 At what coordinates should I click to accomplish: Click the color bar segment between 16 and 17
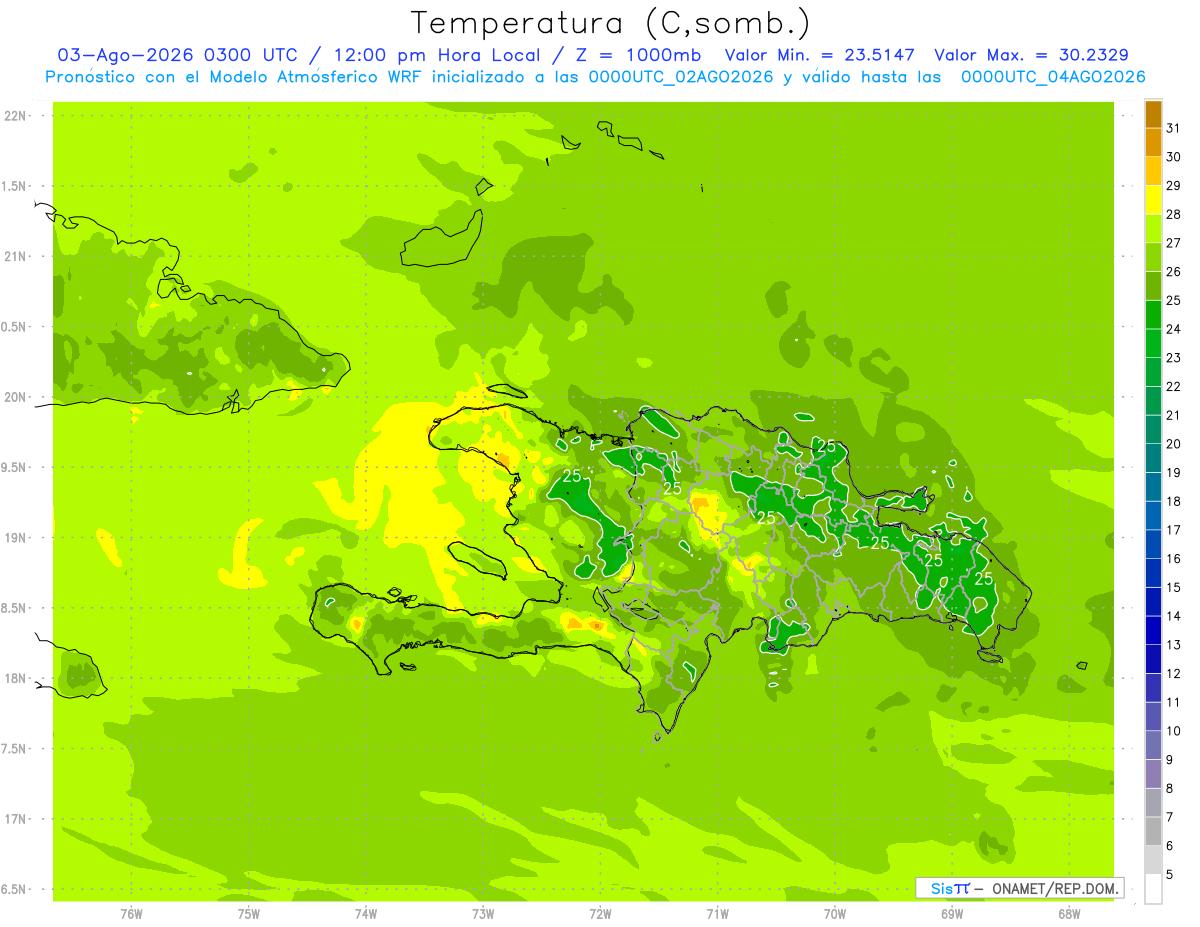pos(1153,544)
